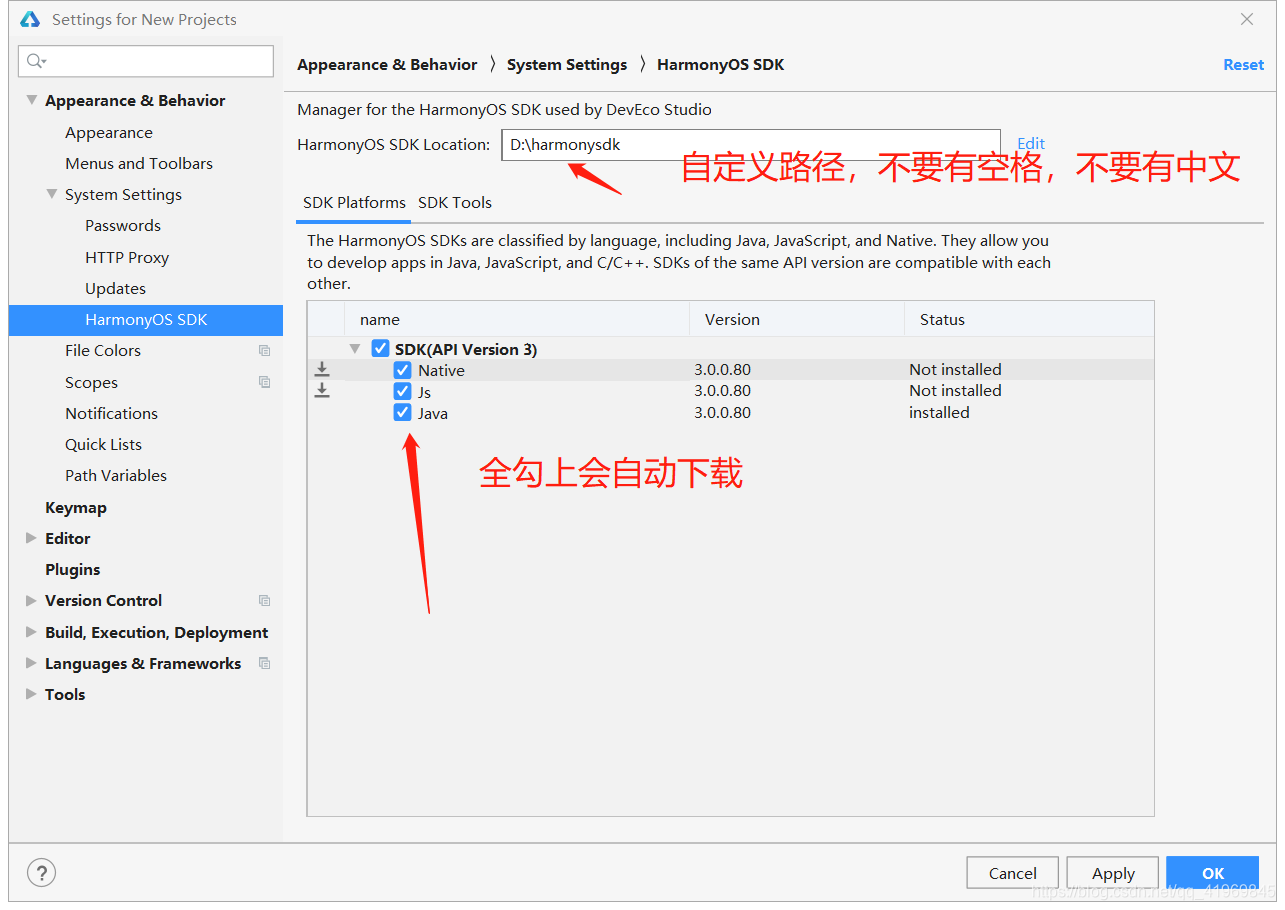Open the Appearance settings page
Image resolution: width=1285 pixels, height=910 pixels.
[x=109, y=132]
